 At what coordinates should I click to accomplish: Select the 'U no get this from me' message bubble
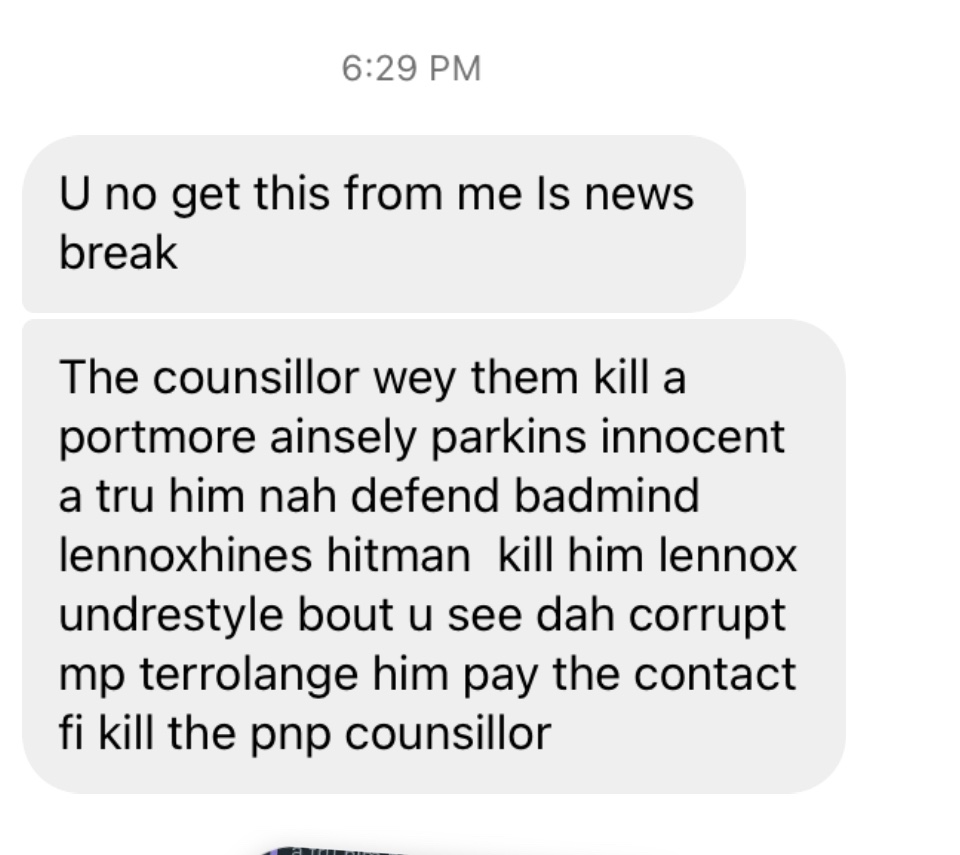click(x=384, y=224)
